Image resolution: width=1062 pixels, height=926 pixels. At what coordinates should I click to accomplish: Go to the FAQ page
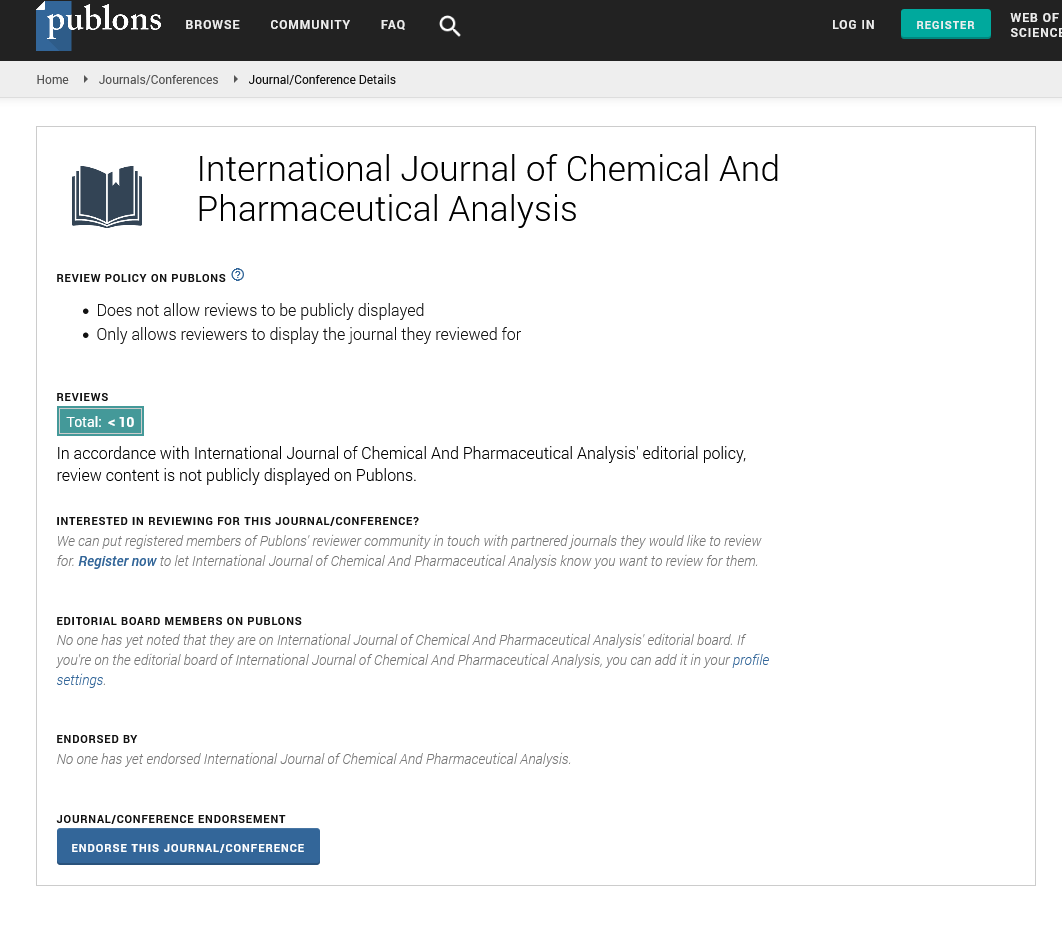[393, 25]
